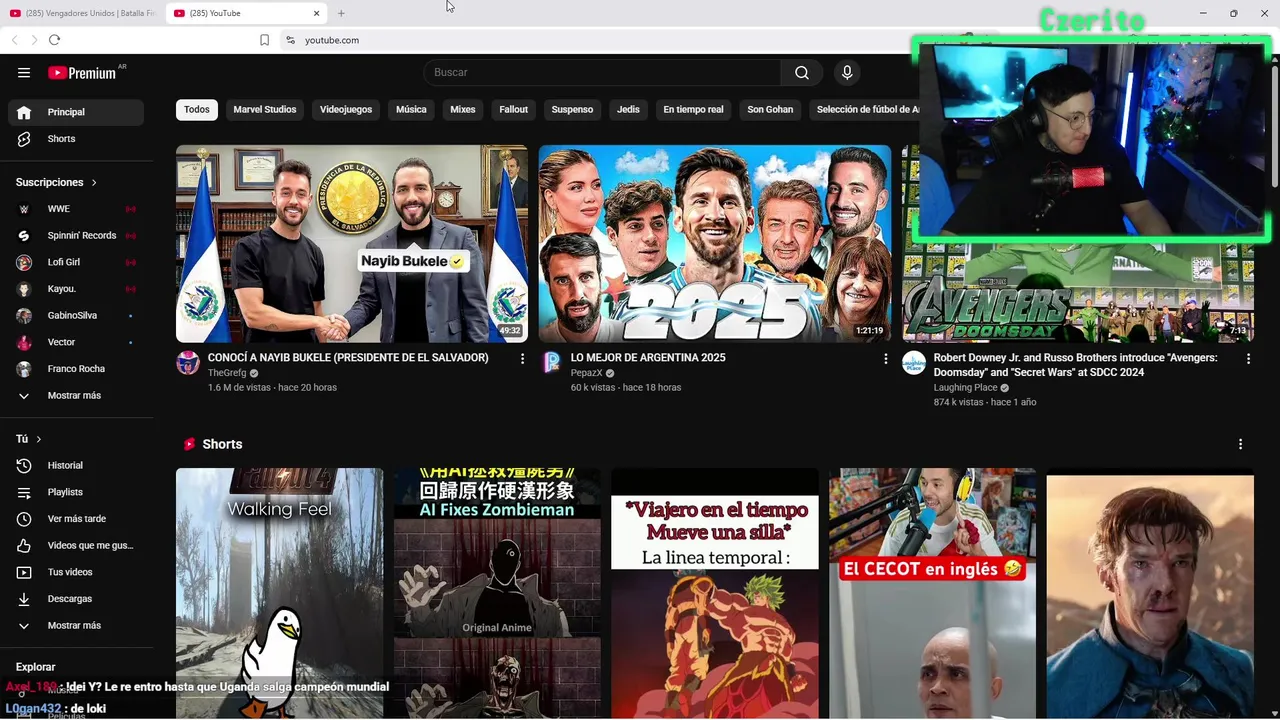Open Historial watch history
The image size is (1280, 720).
click(x=75, y=466)
